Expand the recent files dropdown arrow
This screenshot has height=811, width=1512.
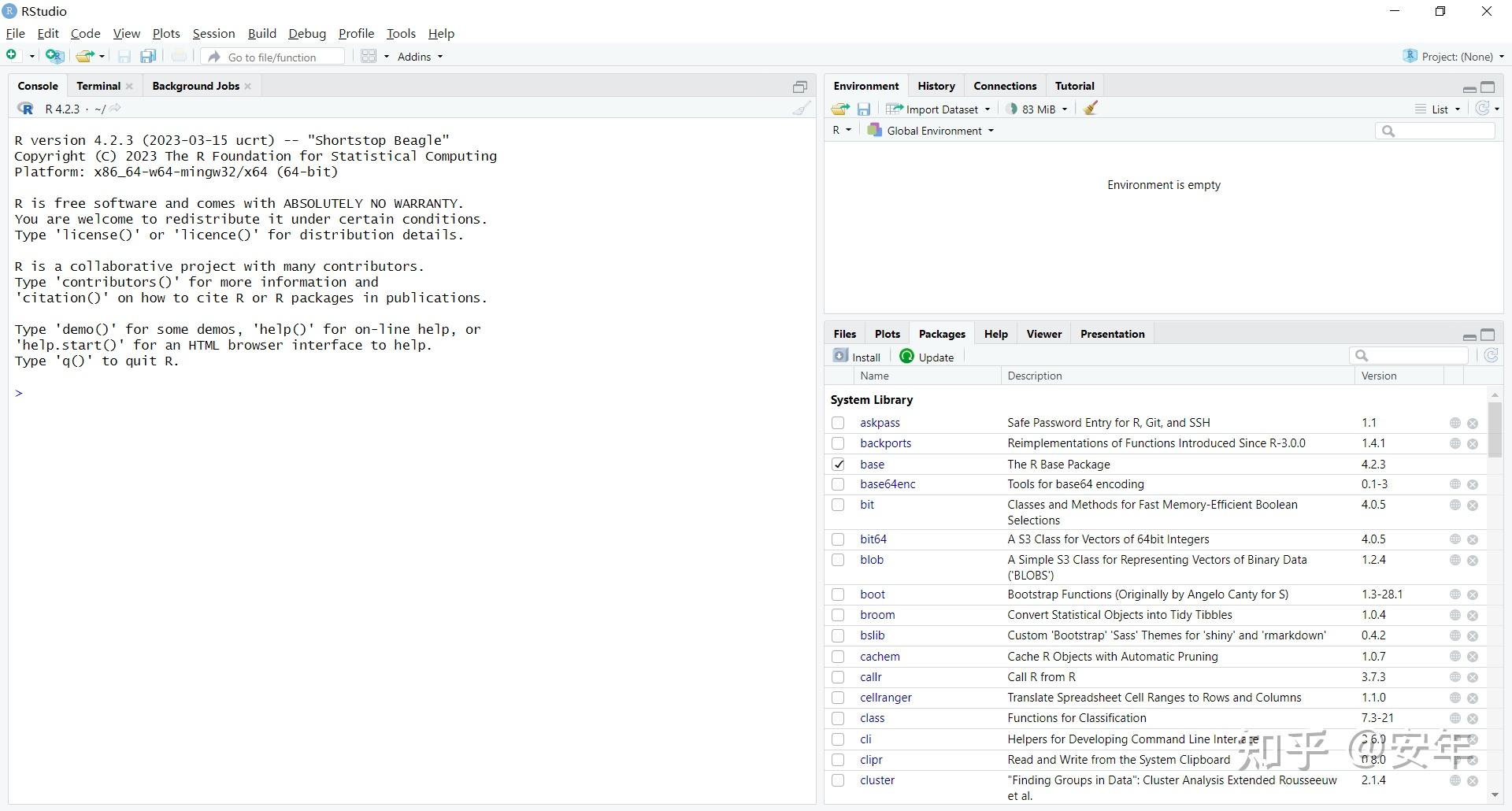(x=102, y=57)
